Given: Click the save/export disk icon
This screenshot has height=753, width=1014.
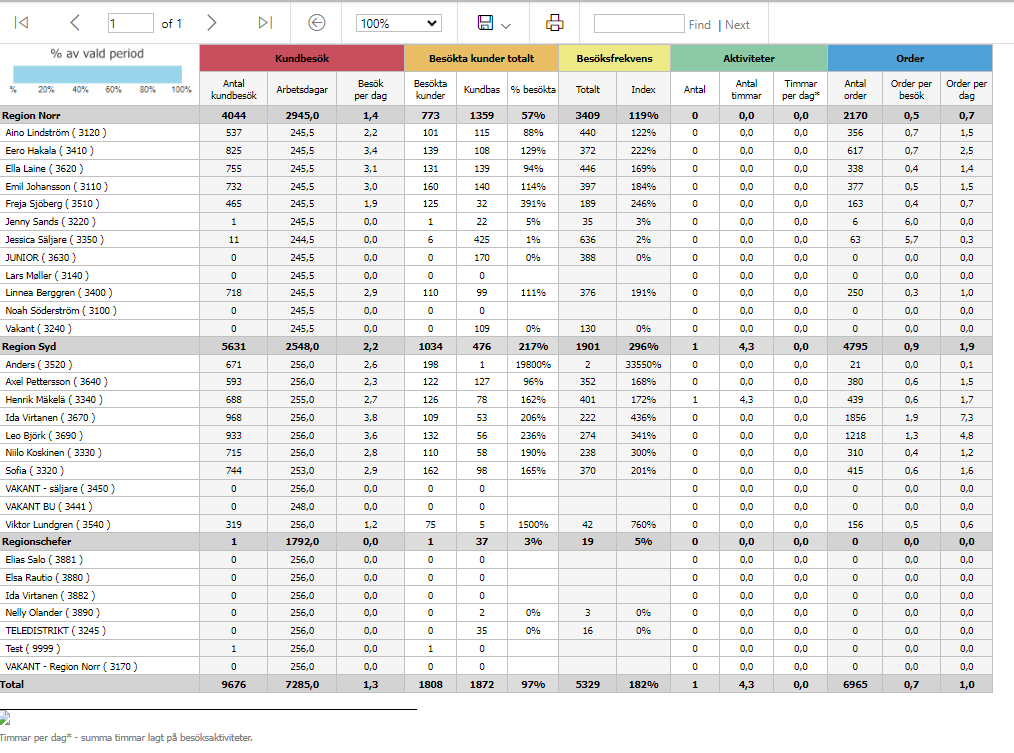Looking at the screenshot, I should [485, 23].
